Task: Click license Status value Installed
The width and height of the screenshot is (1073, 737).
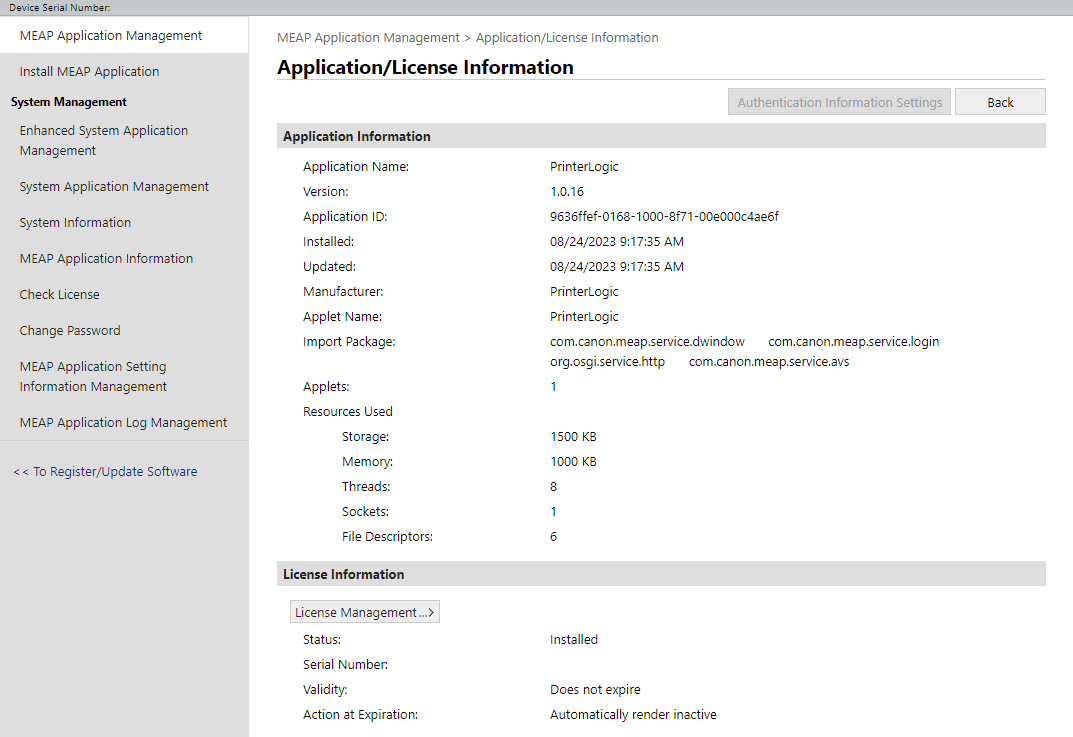Action: pyautogui.click(x=573, y=640)
